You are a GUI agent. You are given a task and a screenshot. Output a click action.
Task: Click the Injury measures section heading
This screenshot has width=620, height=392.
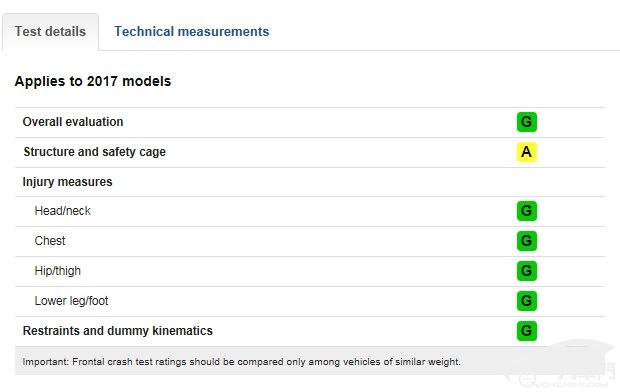point(68,182)
